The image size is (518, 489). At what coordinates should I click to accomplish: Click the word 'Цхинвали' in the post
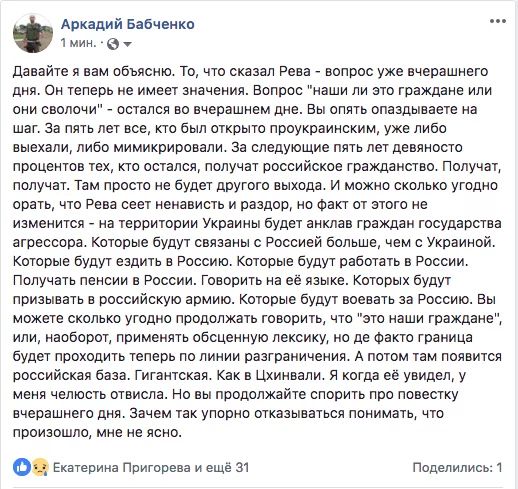[x=289, y=375]
